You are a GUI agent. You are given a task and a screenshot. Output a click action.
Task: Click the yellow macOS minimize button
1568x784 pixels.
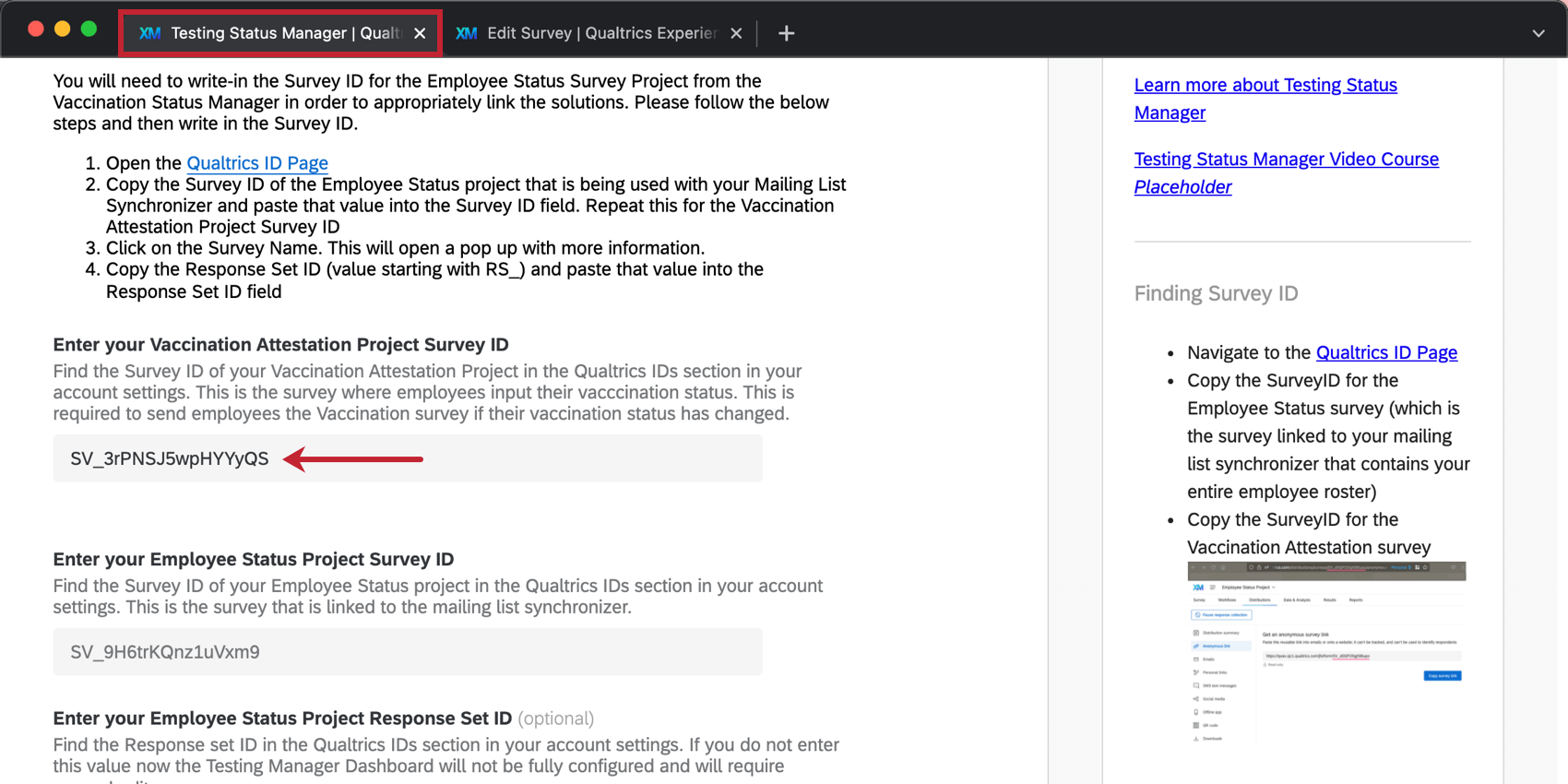tap(63, 29)
